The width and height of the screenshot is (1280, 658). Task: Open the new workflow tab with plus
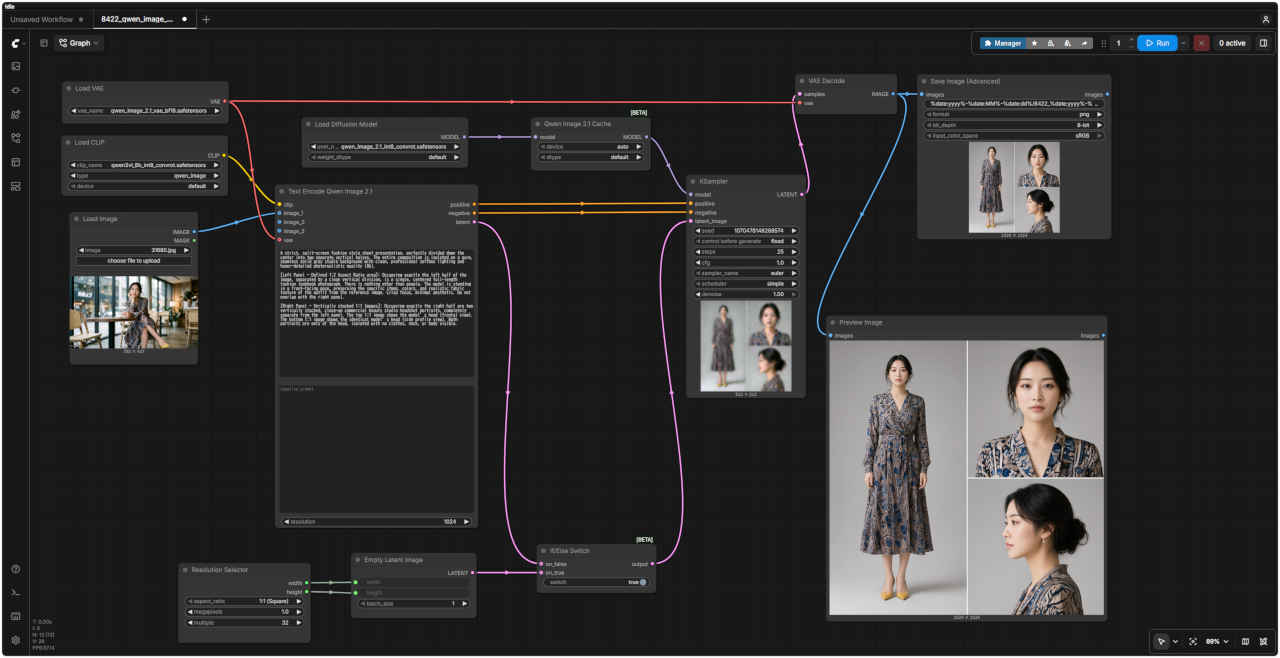coord(206,19)
